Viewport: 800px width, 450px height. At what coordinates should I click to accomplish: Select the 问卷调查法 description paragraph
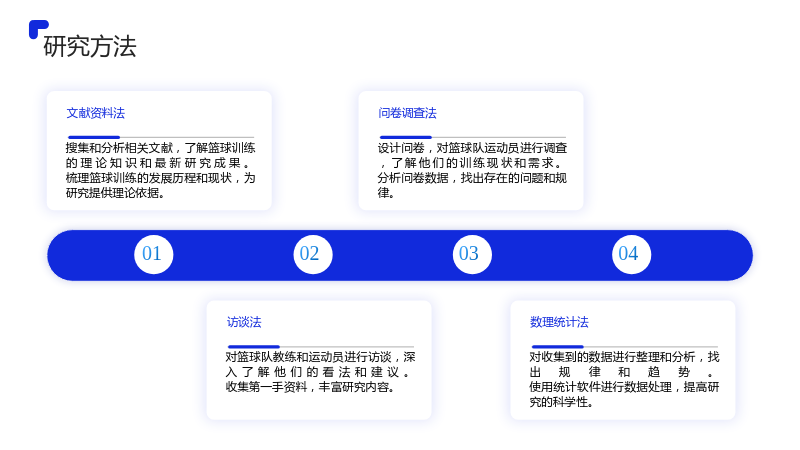click(x=472, y=170)
